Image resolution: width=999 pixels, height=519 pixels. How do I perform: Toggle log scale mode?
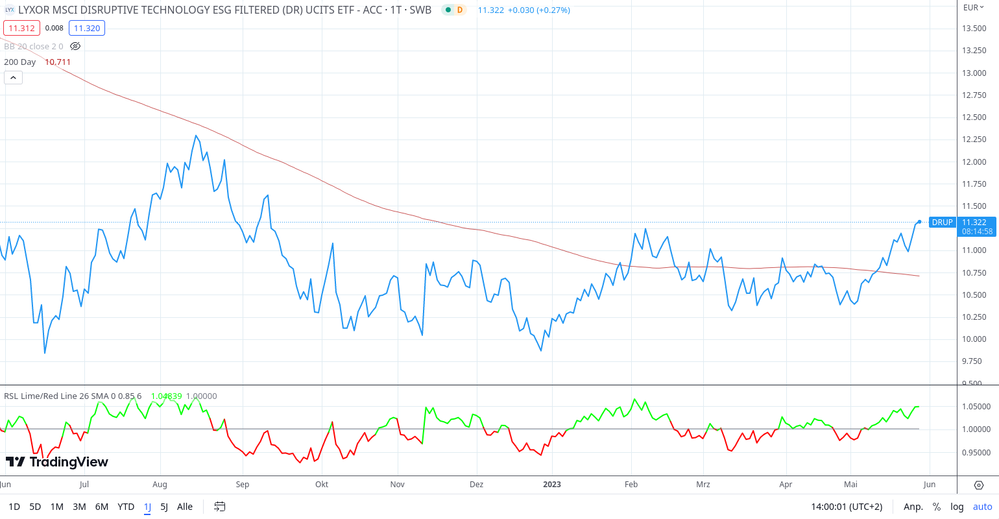coord(957,507)
